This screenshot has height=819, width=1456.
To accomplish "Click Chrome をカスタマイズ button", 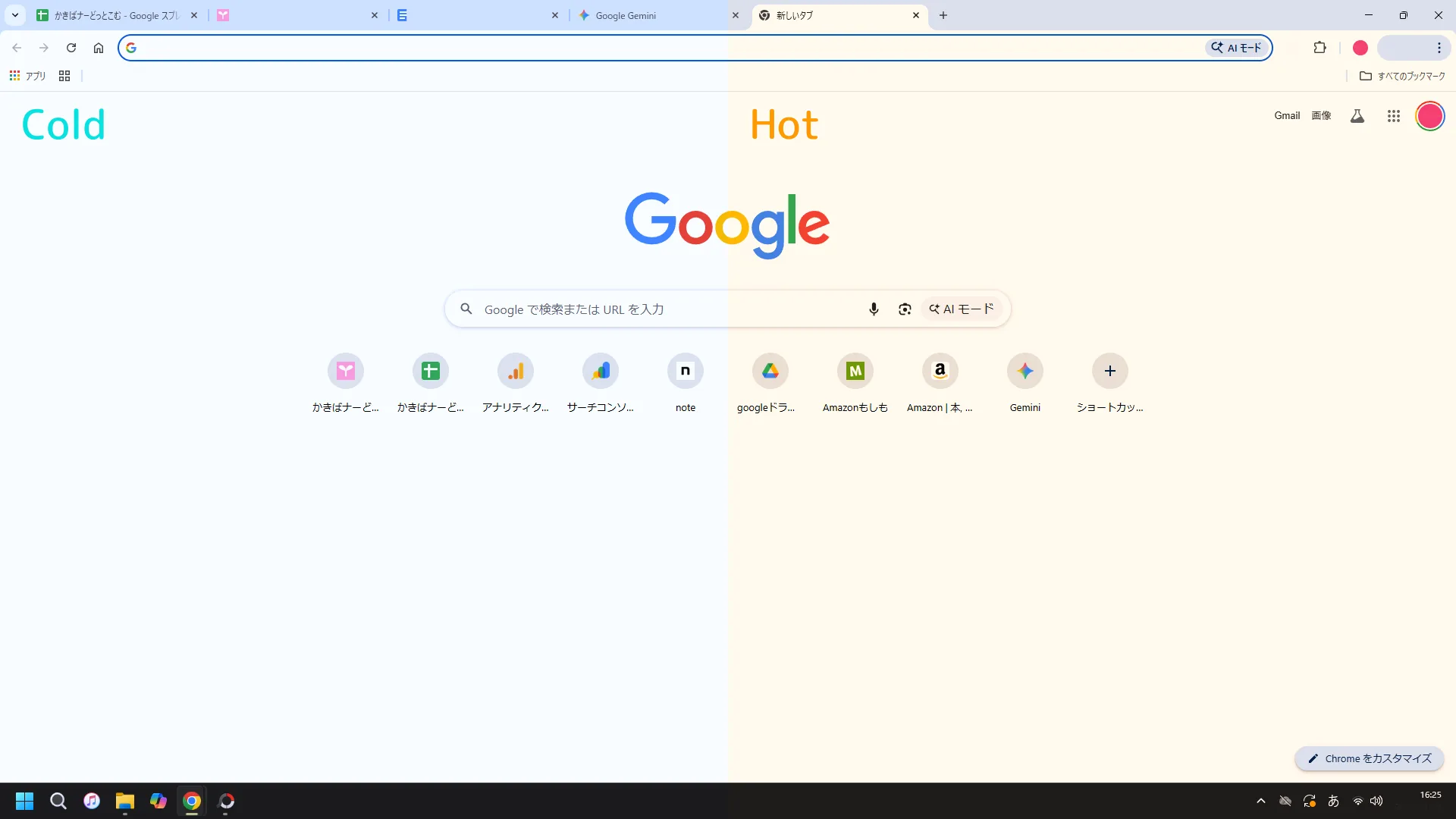I will pos(1370,758).
